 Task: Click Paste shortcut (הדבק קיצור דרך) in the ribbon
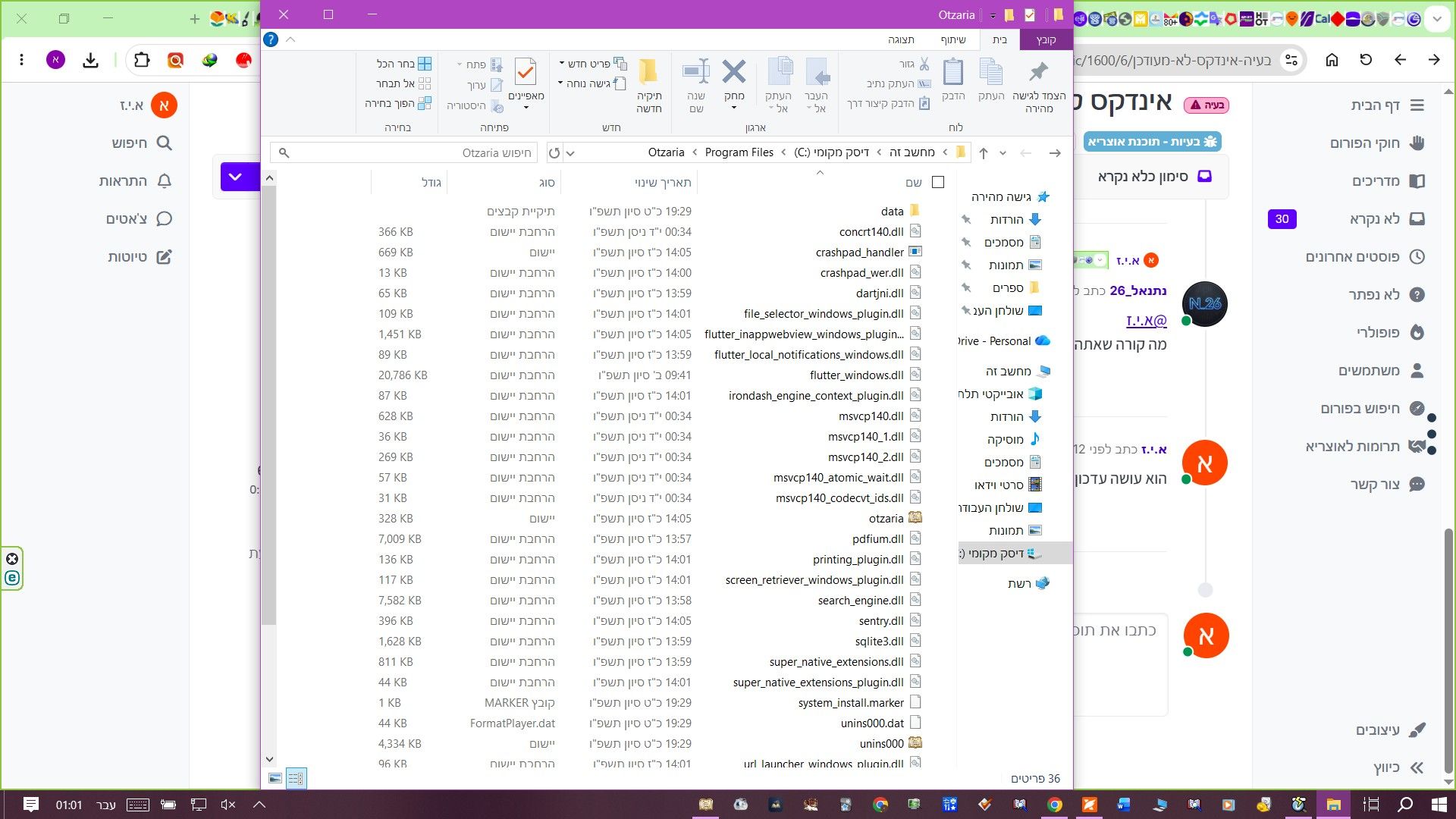tap(889, 103)
